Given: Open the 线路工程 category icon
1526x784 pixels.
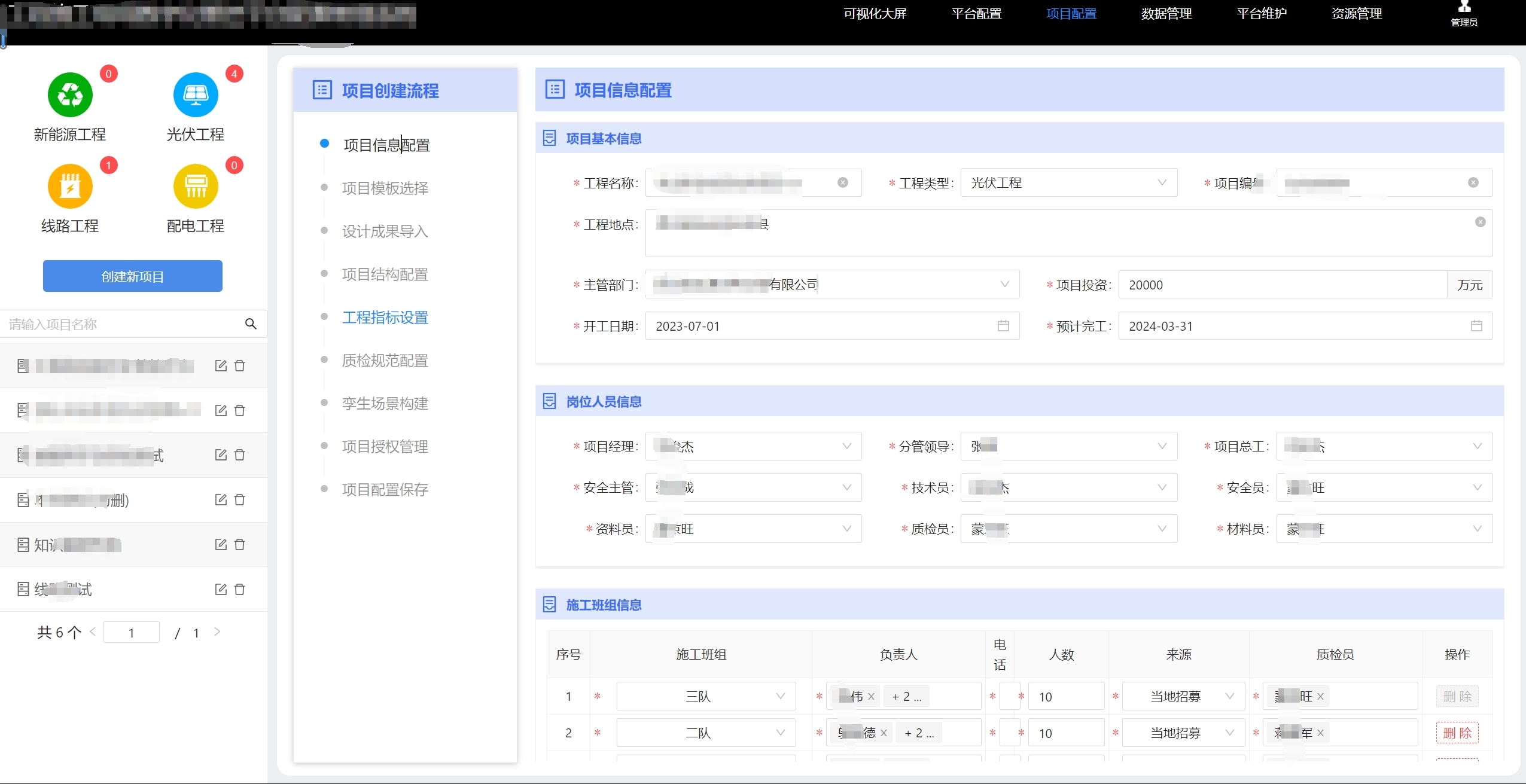Looking at the screenshot, I should tap(70, 186).
